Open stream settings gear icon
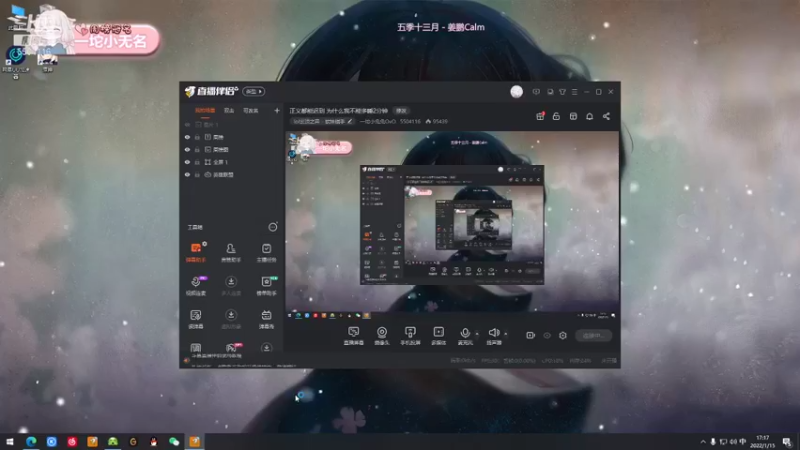800x450 pixels. coord(563,335)
